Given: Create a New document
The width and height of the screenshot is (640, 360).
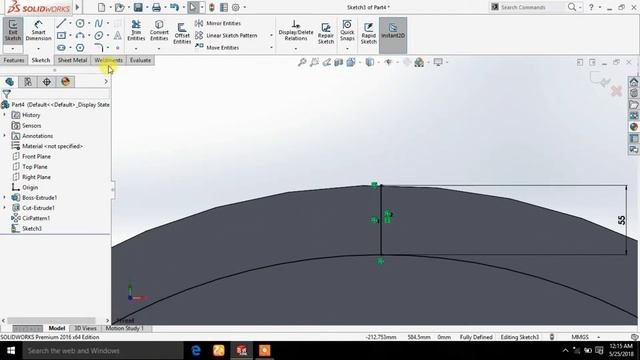Looking at the screenshot, I should (101, 7).
